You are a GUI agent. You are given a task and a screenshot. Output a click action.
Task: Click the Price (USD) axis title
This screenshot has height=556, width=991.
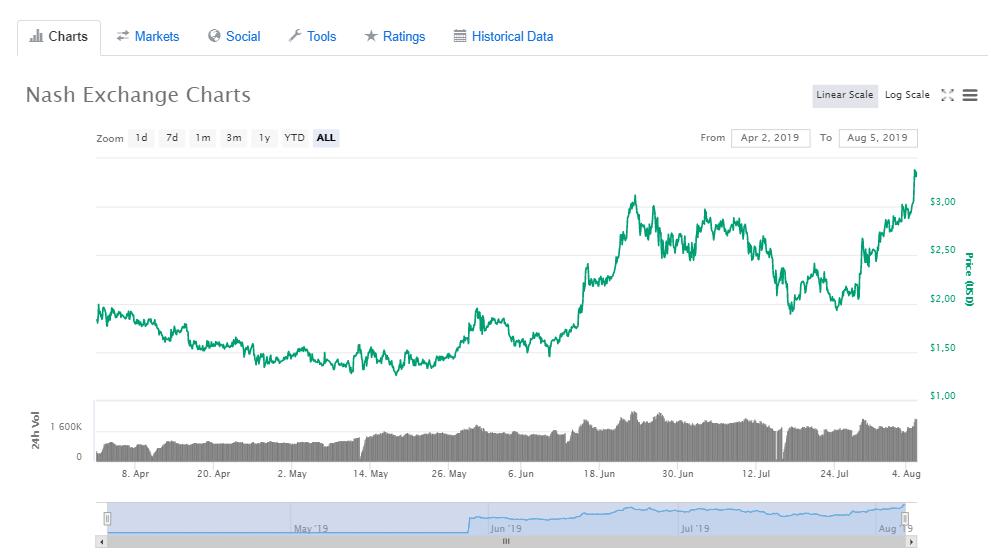point(970,279)
